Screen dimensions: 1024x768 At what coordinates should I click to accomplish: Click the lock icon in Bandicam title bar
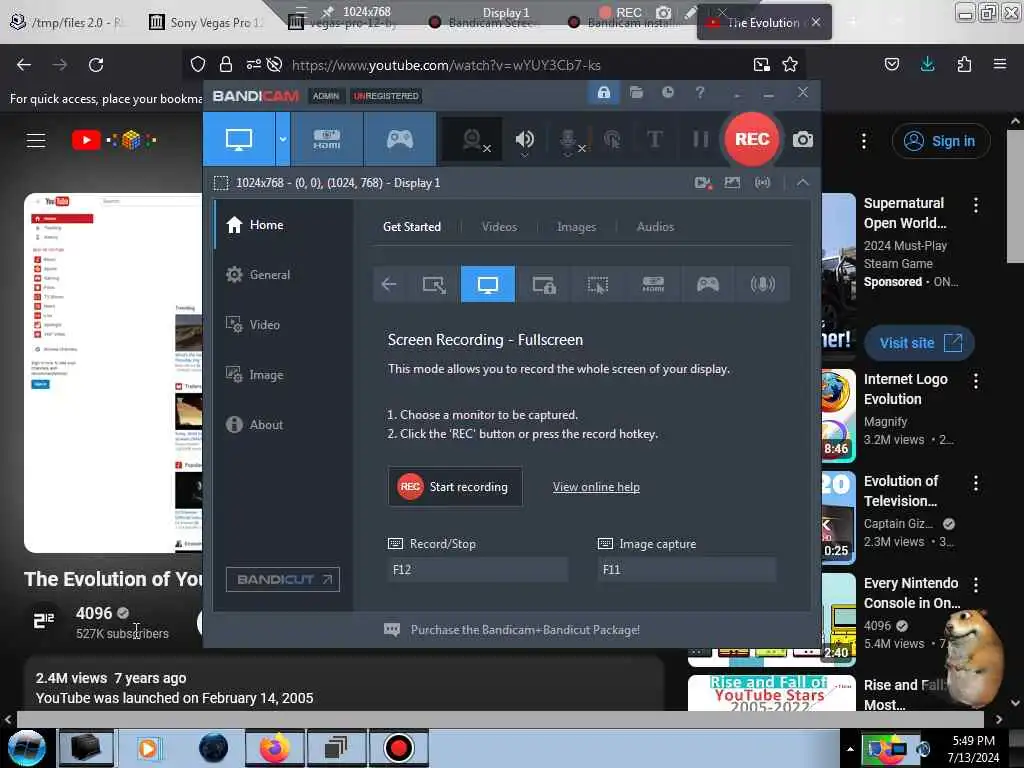tap(603, 92)
